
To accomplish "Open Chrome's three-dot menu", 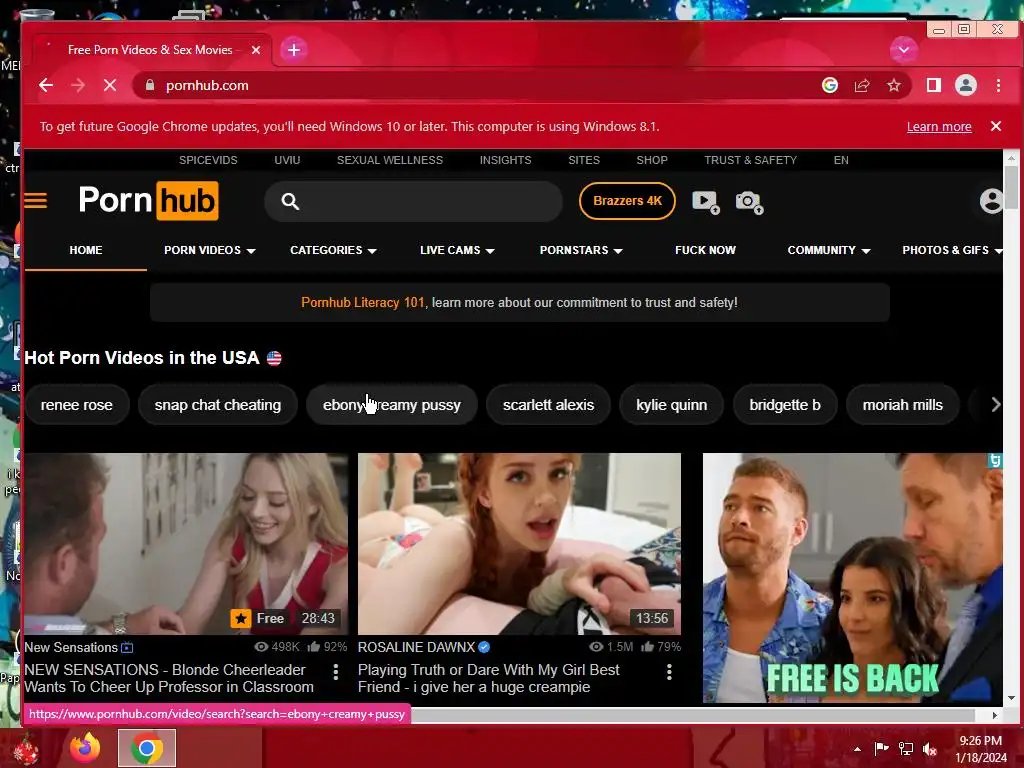I will pos(999,86).
